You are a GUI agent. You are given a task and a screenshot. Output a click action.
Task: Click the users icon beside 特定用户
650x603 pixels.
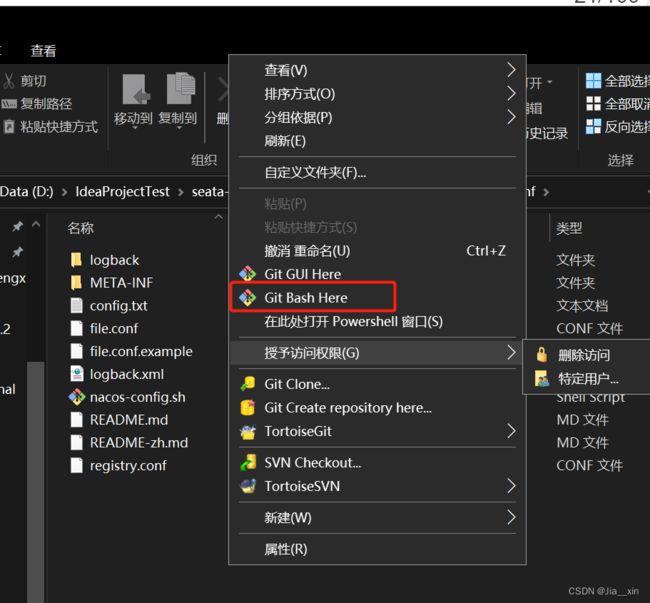point(541,378)
